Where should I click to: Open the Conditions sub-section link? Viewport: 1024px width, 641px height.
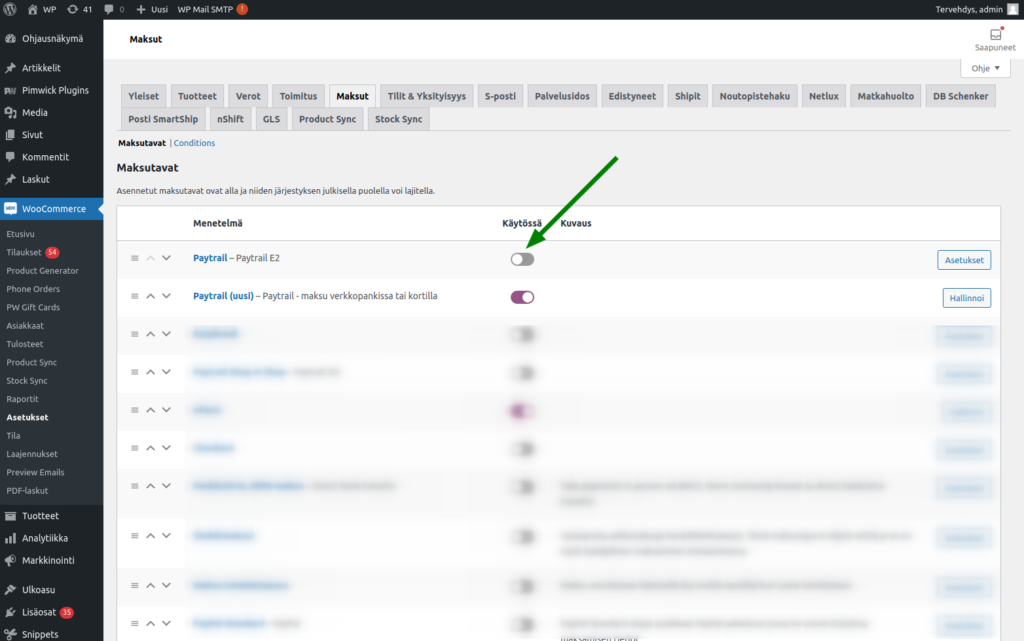click(194, 143)
